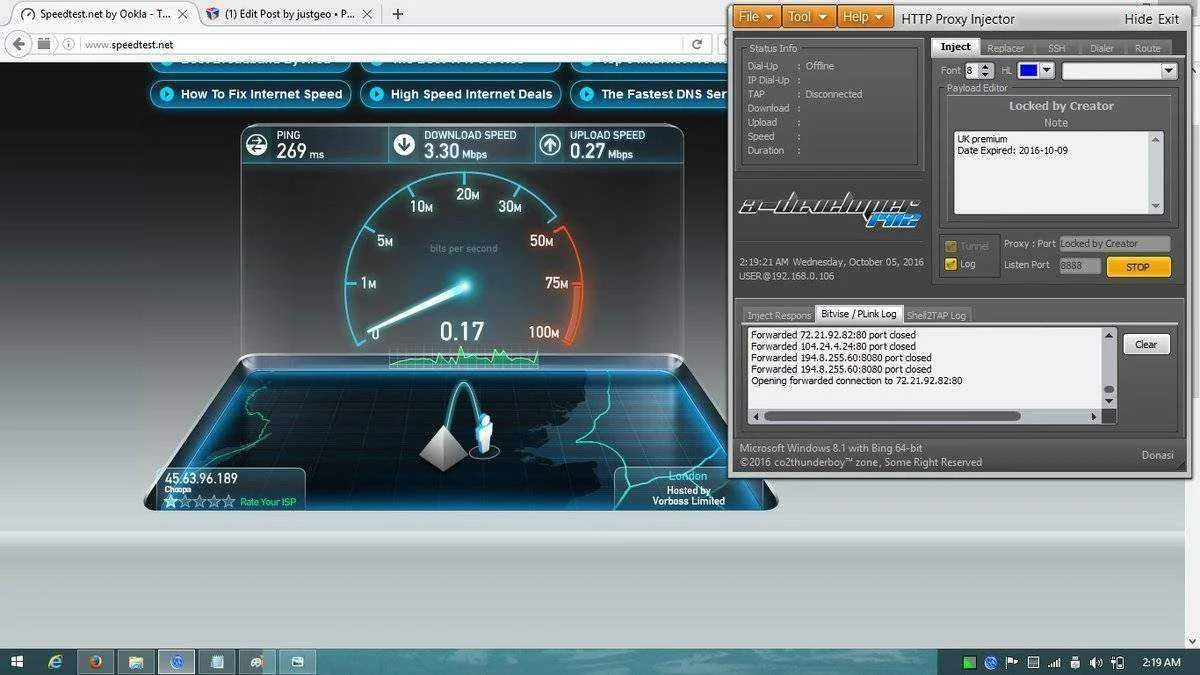
Task: Switch to the Inject tab
Action: (955, 47)
